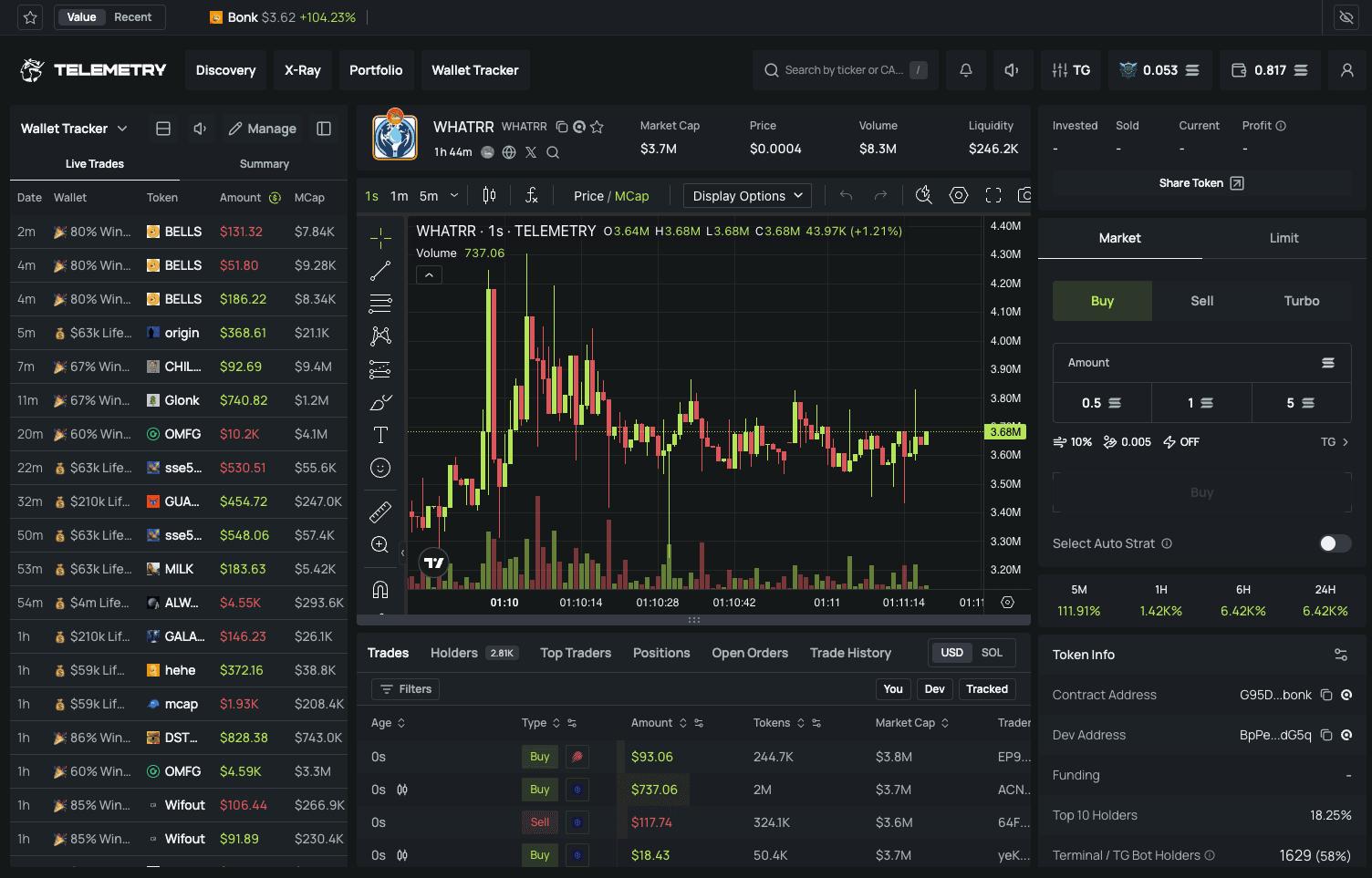Open Wallet Tracker in the top navigation
Viewport: 1372px width, 878px height.
[x=475, y=70]
